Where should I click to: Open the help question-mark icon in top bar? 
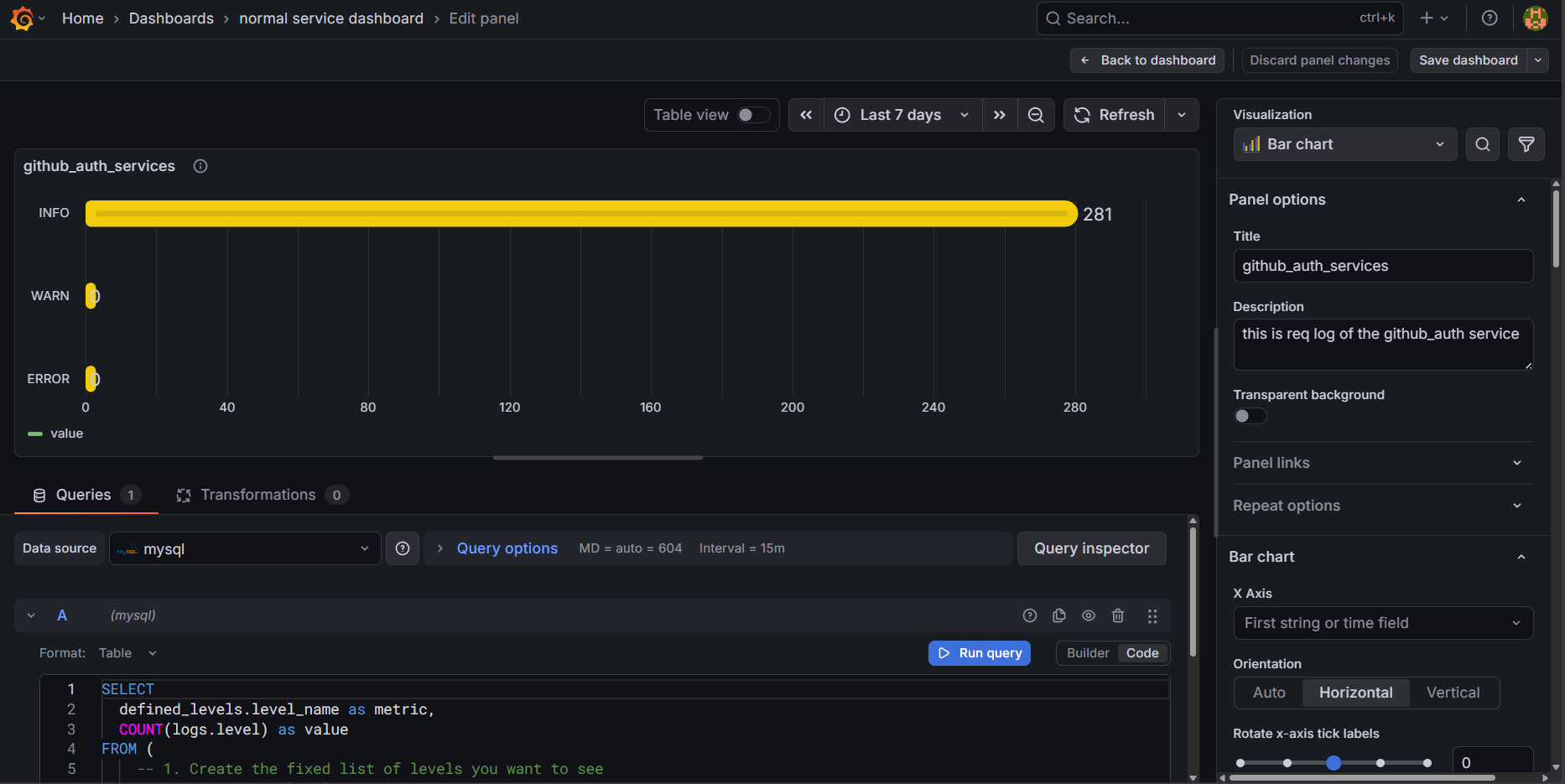(1490, 18)
